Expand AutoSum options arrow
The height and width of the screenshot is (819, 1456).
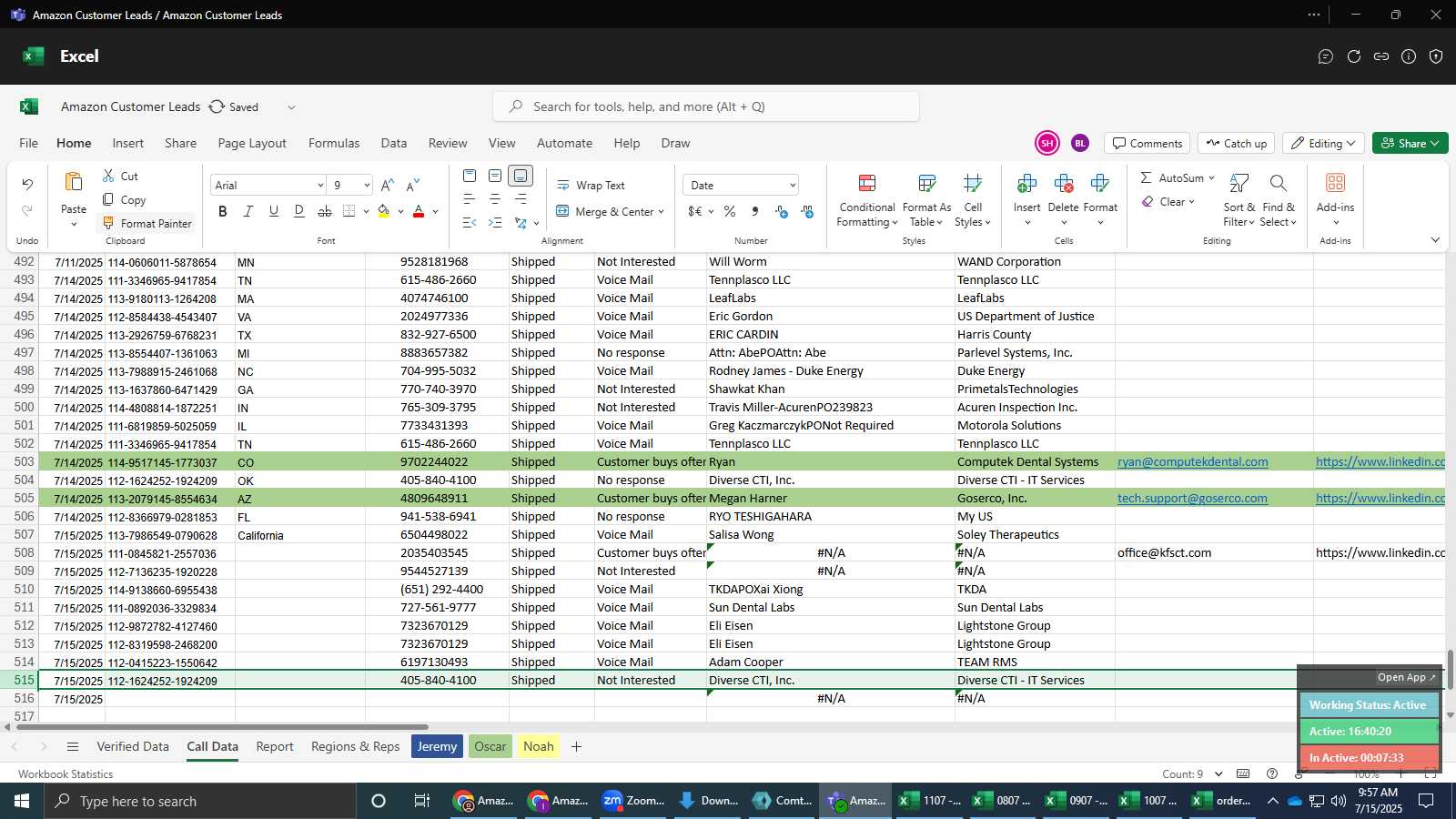pyautogui.click(x=1211, y=177)
